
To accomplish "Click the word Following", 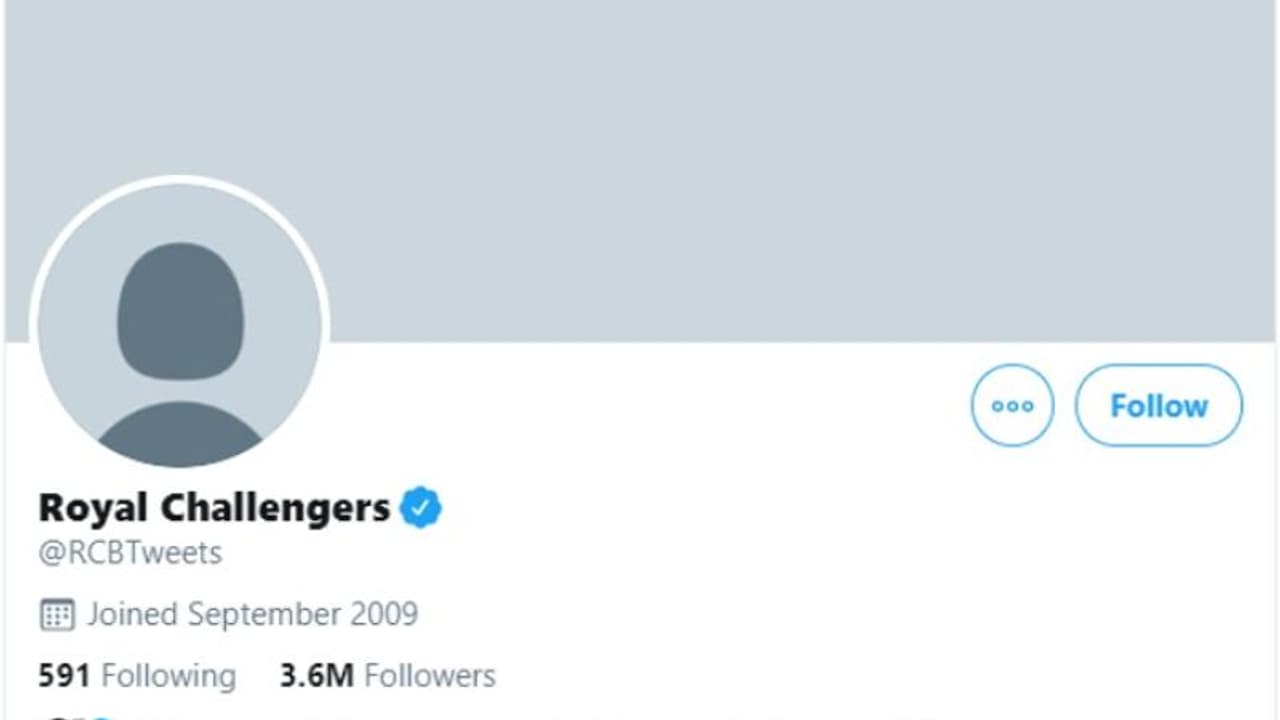I will (x=169, y=676).
